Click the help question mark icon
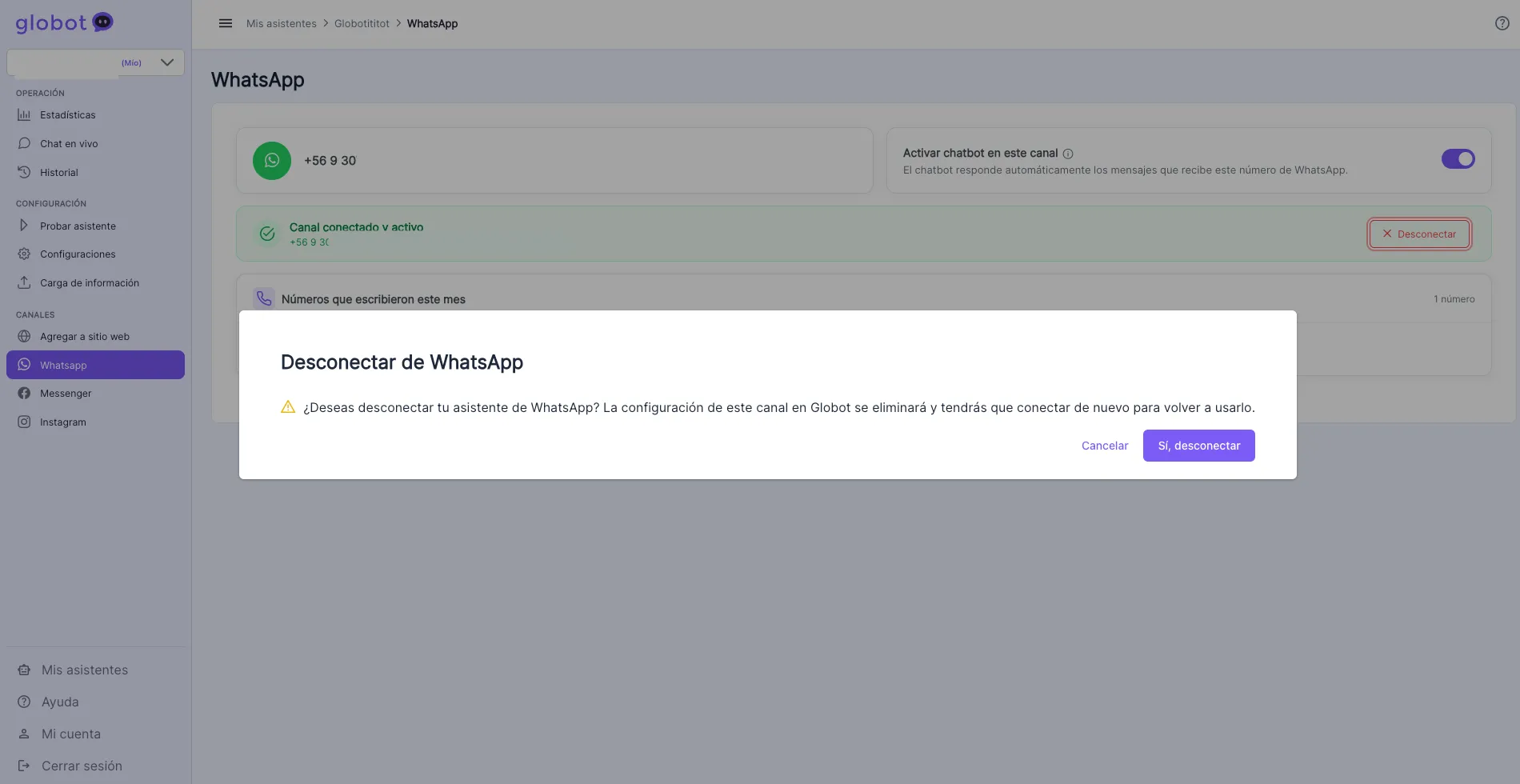Viewport: 1520px width, 784px height. pos(1502,23)
